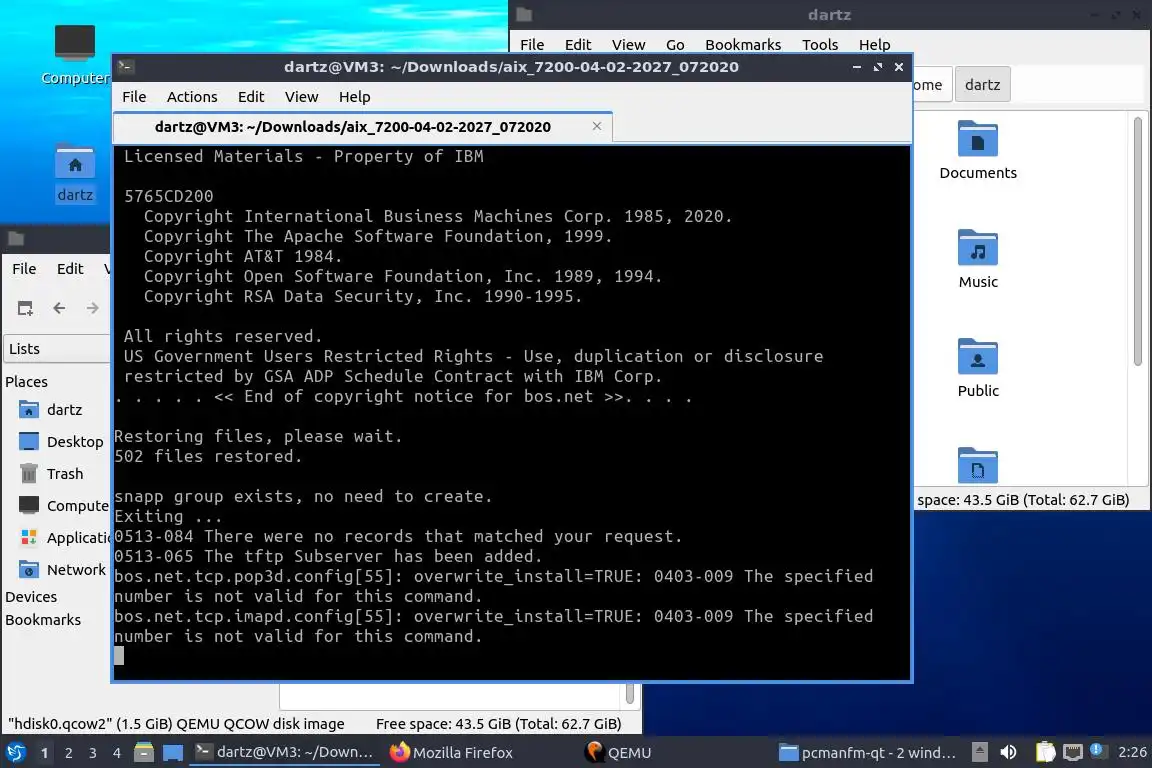Open the Help menu in the dartz file manager
The height and width of the screenshot is (768, 1152).
[874, 45]
